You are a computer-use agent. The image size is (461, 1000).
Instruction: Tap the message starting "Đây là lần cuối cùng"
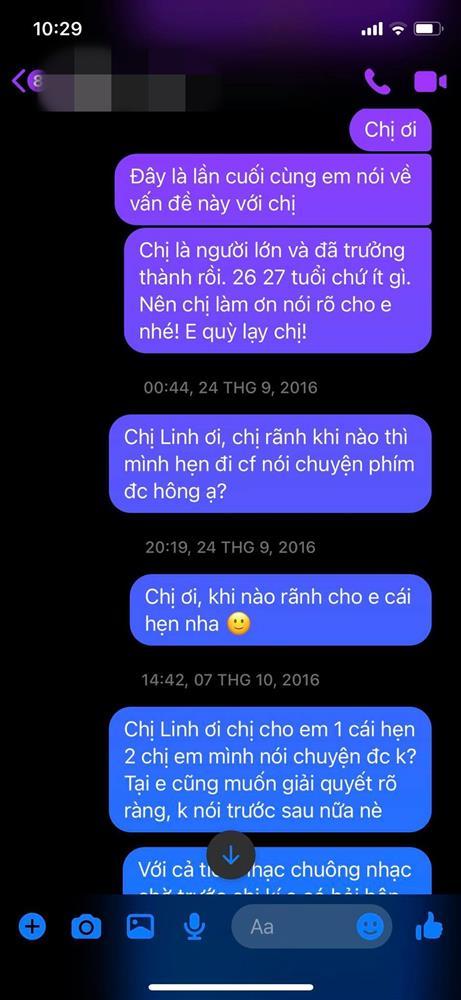pyautogui.click(x=273, y=190)
